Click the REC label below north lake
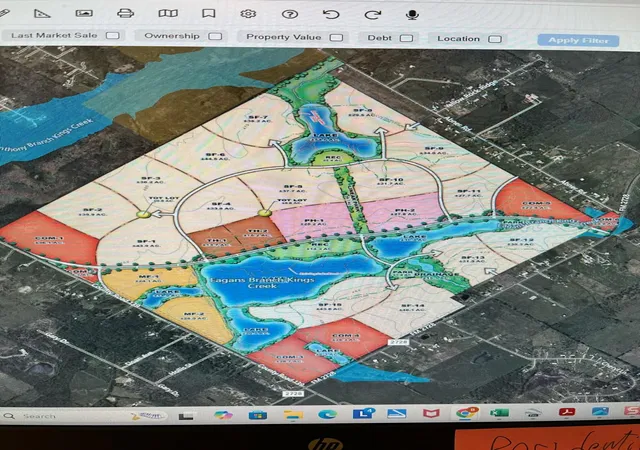The width and height of the screenshot is (640, 450). (333, 158)
